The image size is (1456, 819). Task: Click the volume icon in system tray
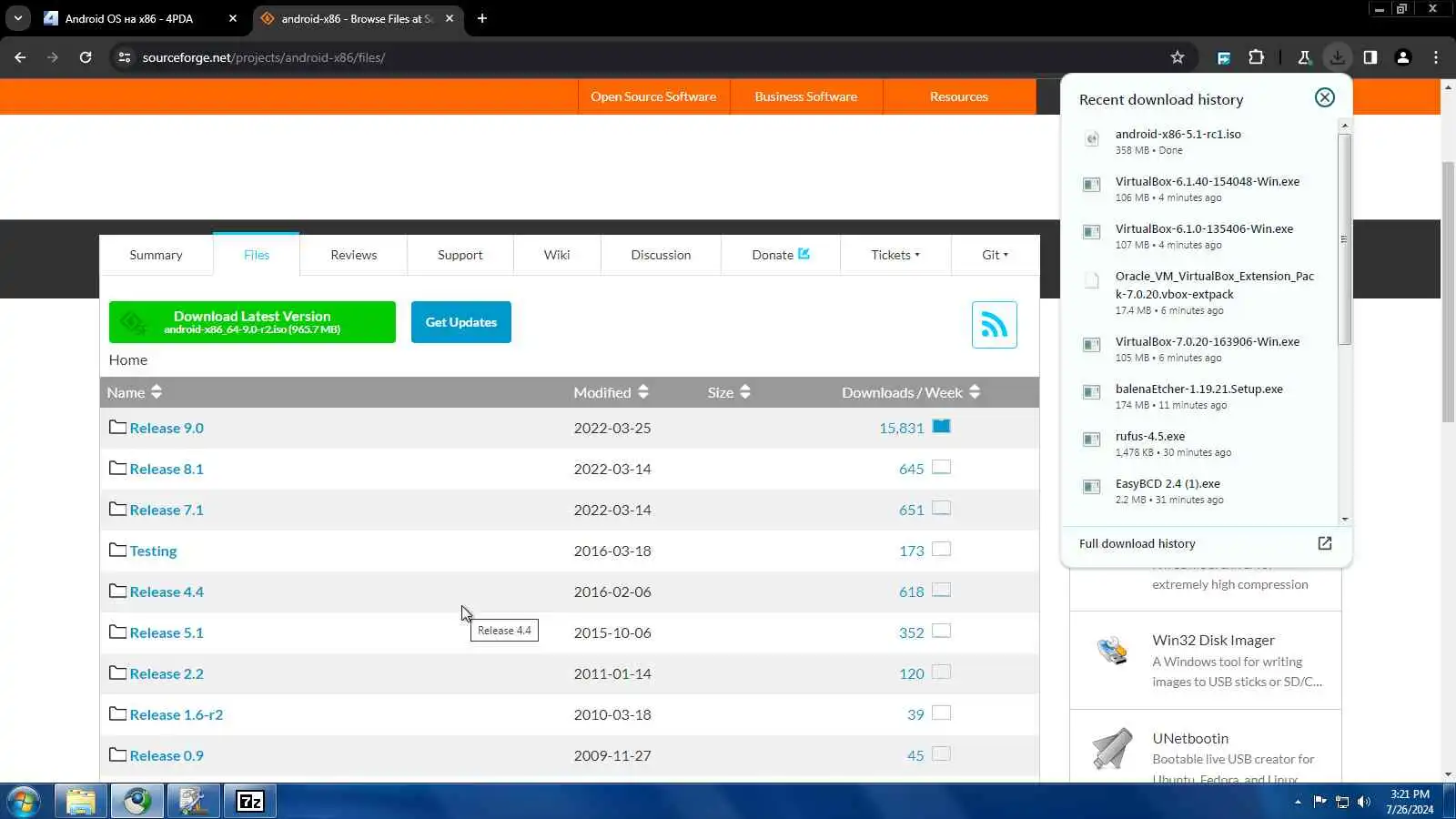(x=1363, y=802)
